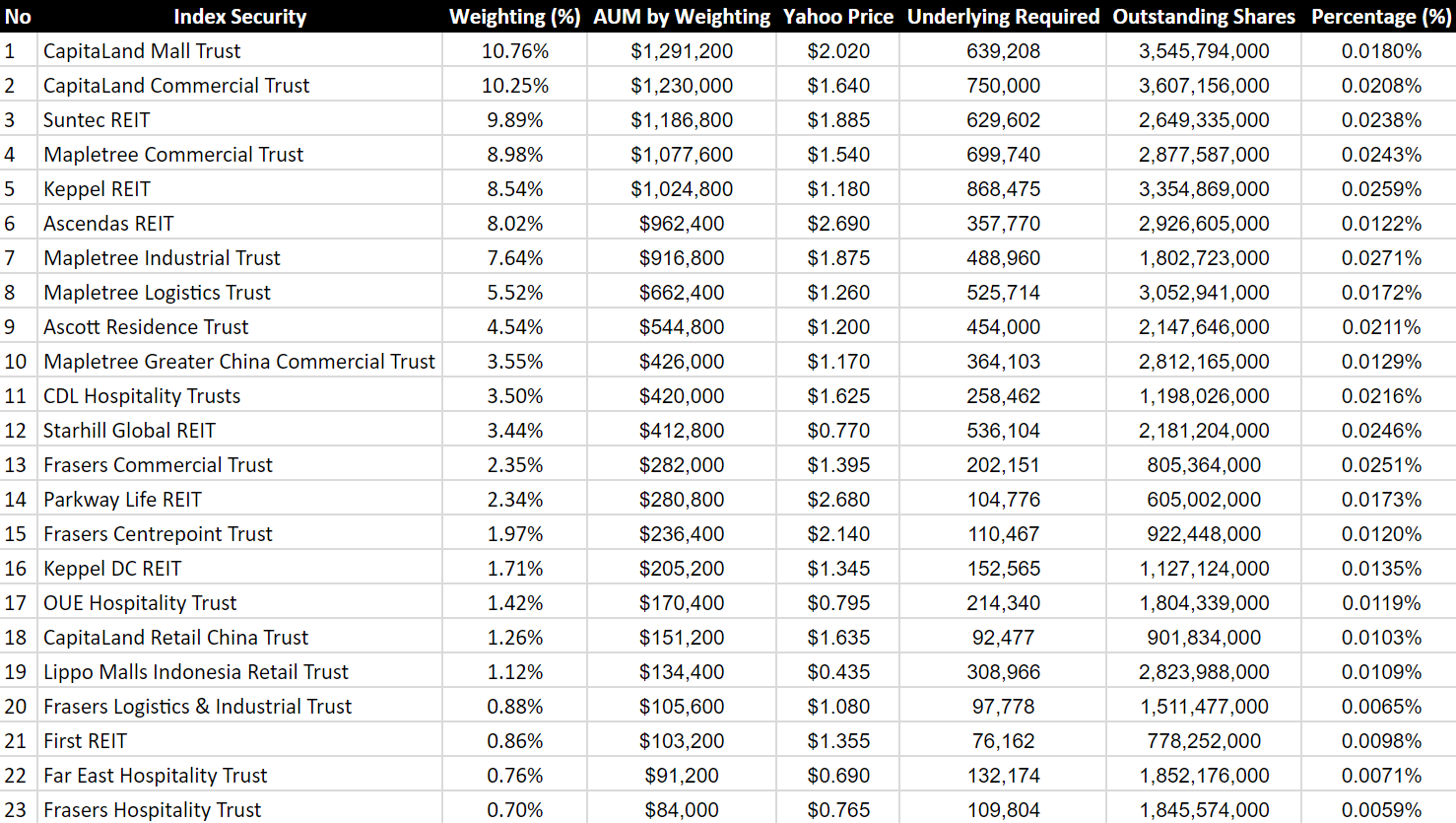Click the 'CapitaLand Commercial Trust' cell

point(239,85)
